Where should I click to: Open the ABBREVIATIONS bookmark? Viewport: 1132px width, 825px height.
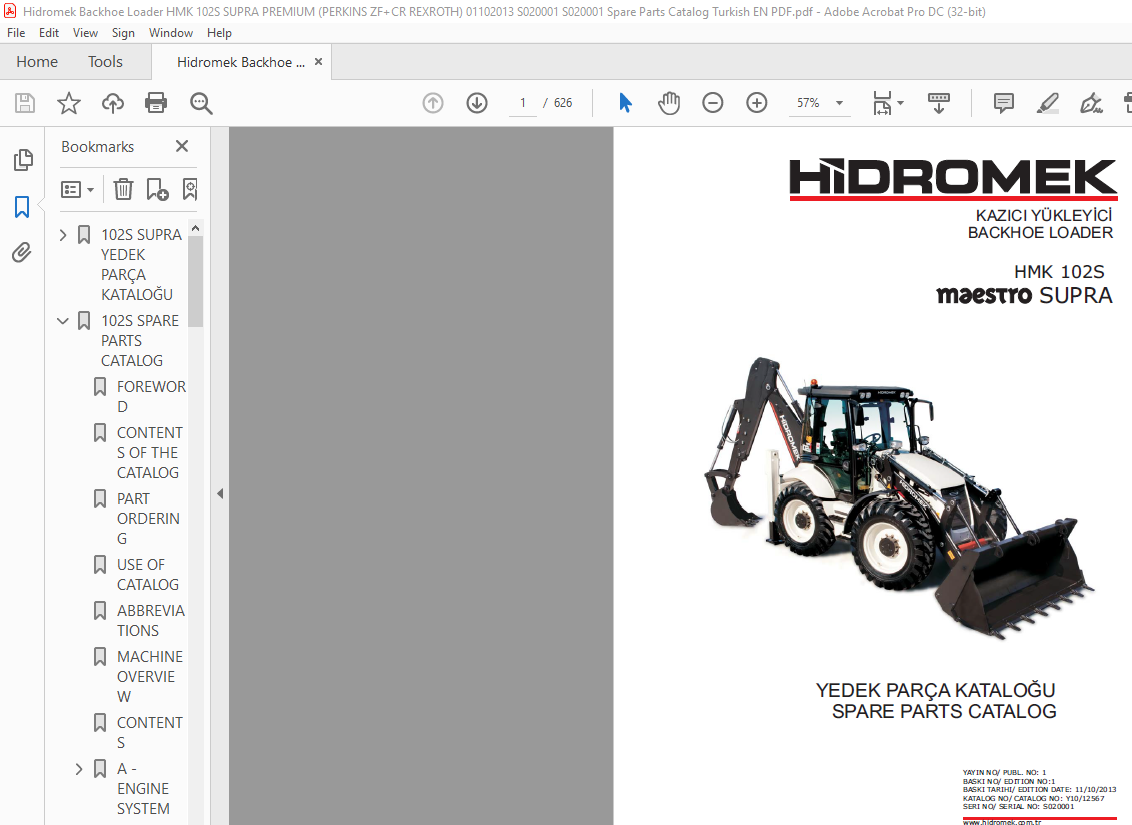[150, 620]
